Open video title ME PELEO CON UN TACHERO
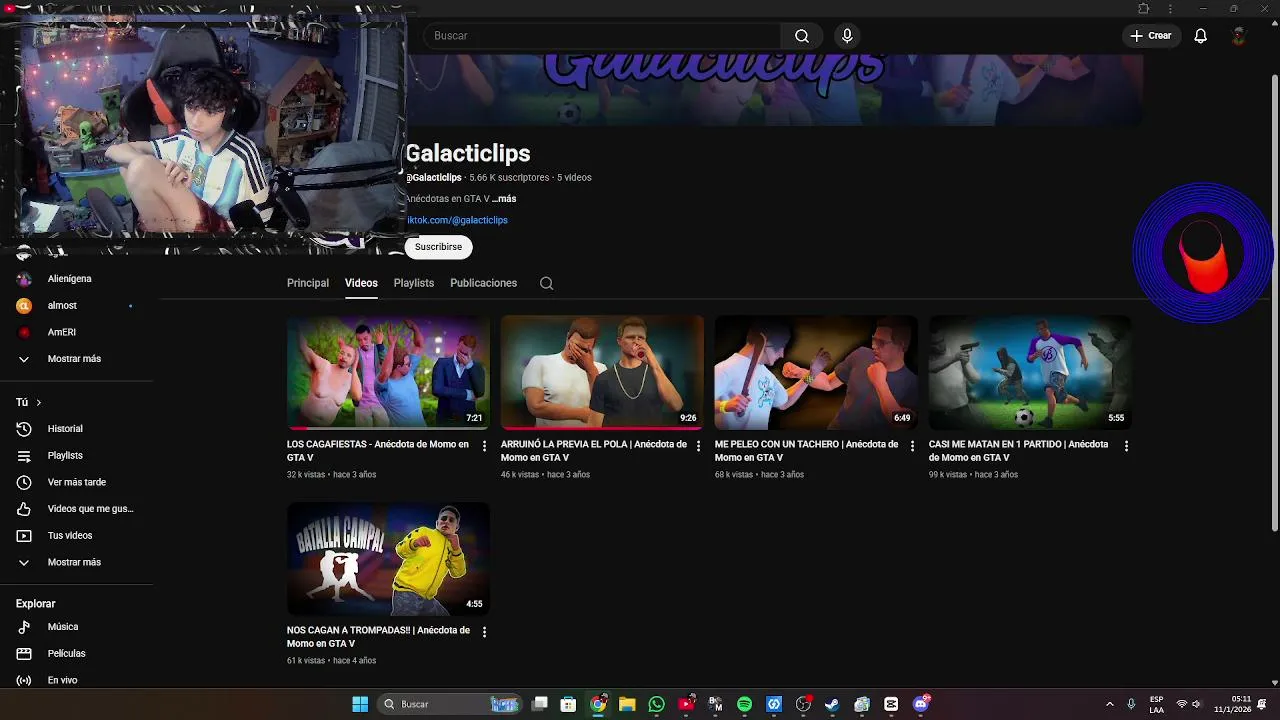Image resolution: width=1280 pixels, height=720 pixels. point(806,451)
